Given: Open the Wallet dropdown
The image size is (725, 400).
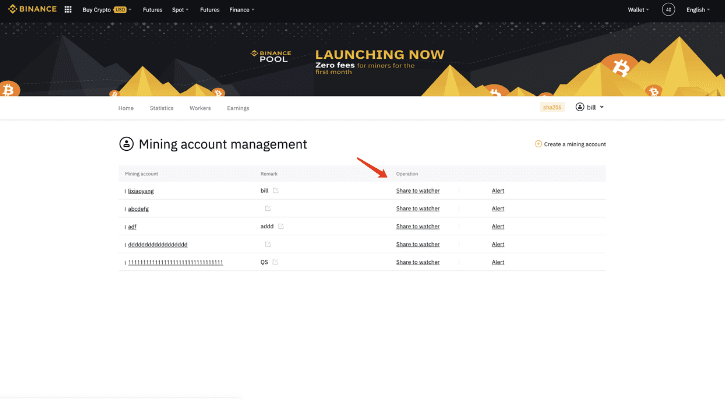Looking at the screenshot, I should click(638, 10).
